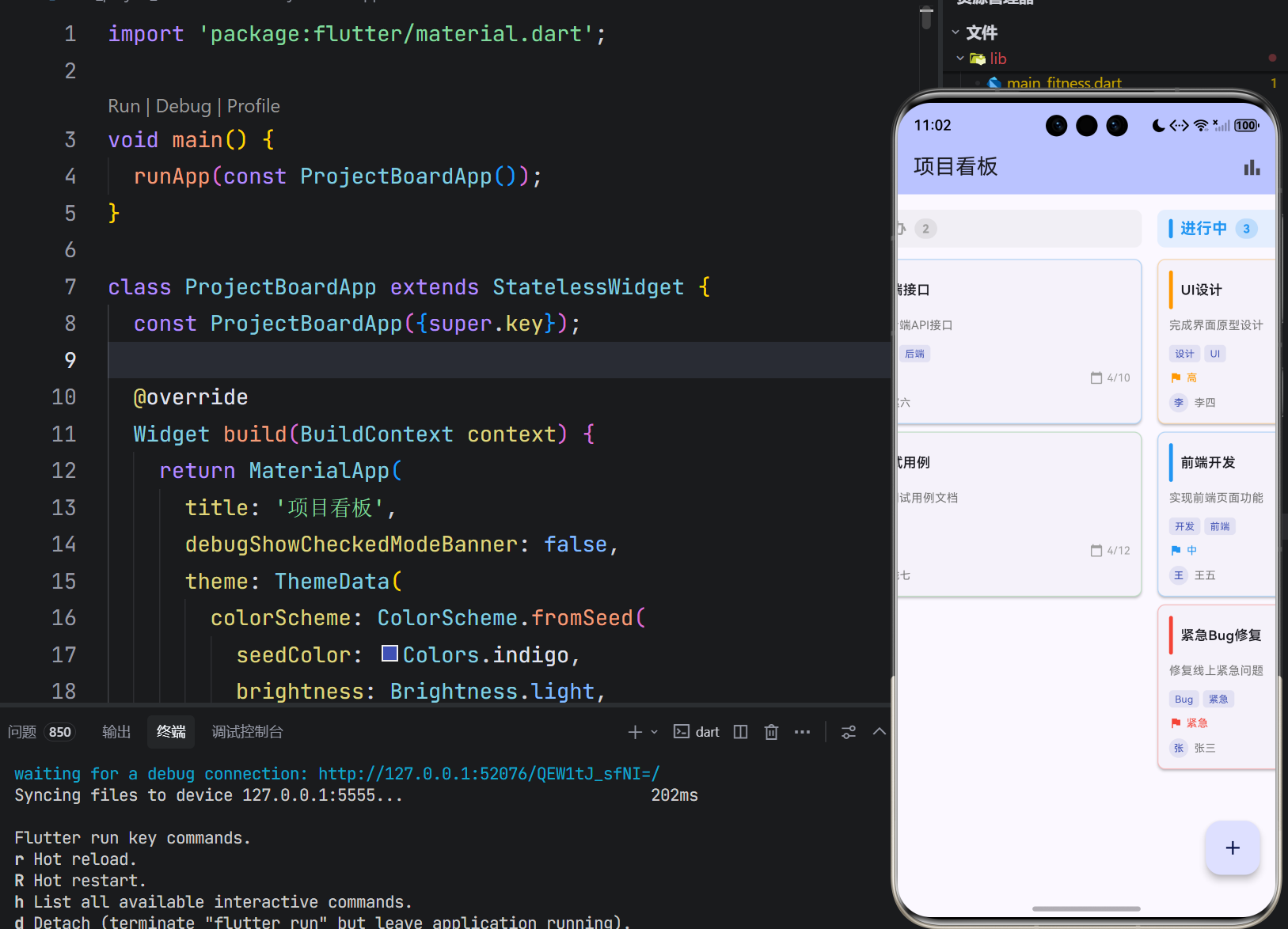
Task: Click the 4/12 due date calendar icon
Action: [x=1096, y=551]
